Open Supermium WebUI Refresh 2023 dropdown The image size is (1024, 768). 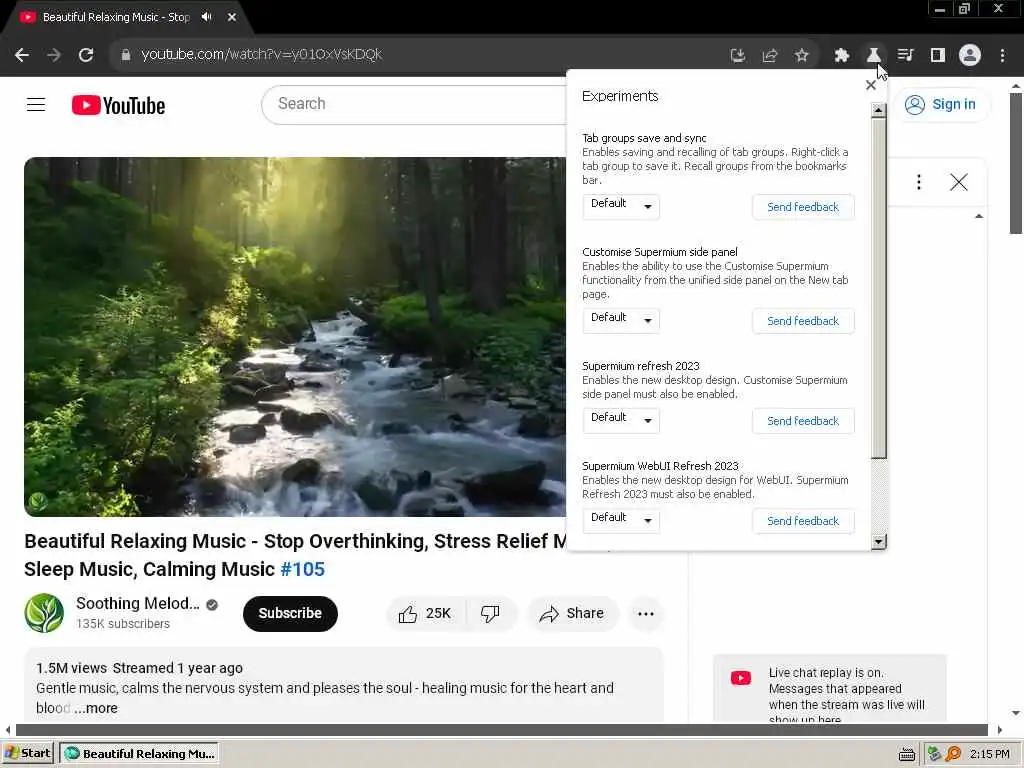coord(621,520)
